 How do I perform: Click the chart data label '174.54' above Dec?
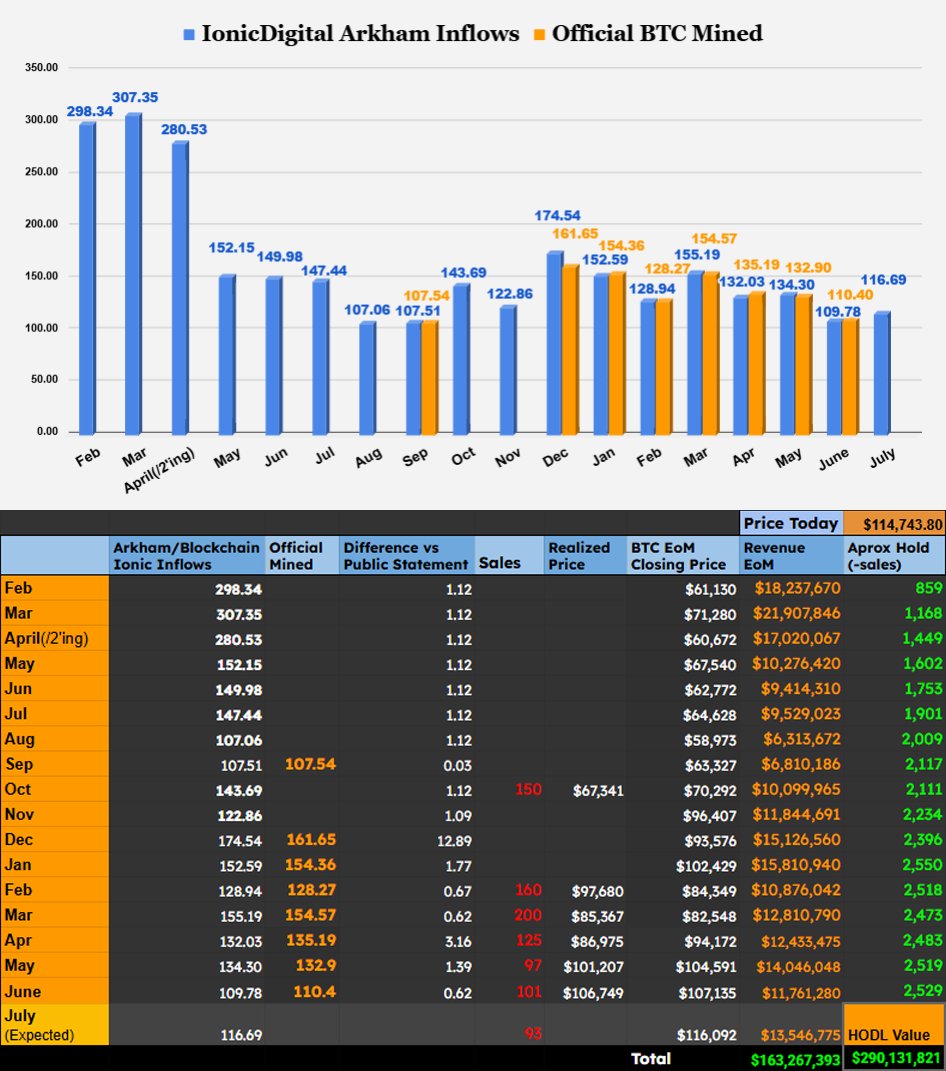point(557,215)
